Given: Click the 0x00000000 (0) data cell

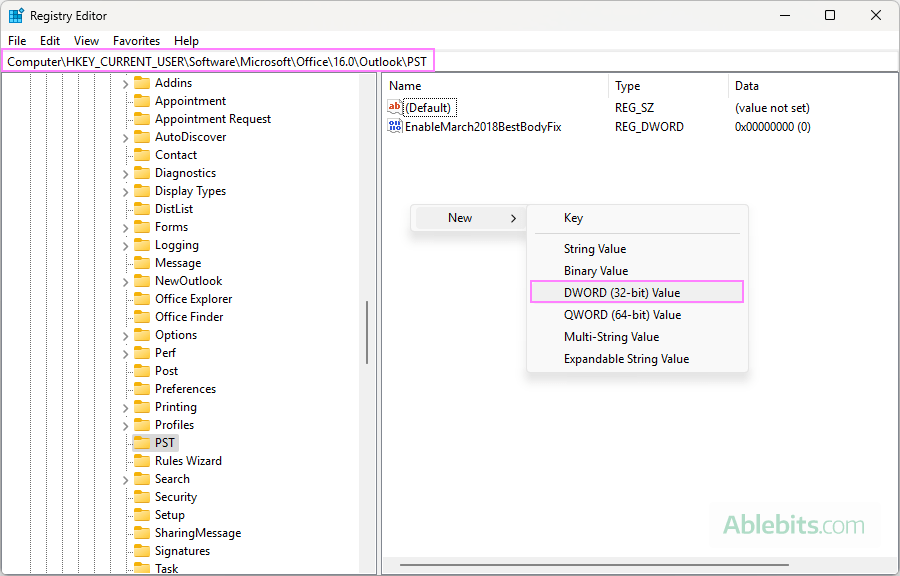Looking at the screenshot, I should click(x=773, y=127).
